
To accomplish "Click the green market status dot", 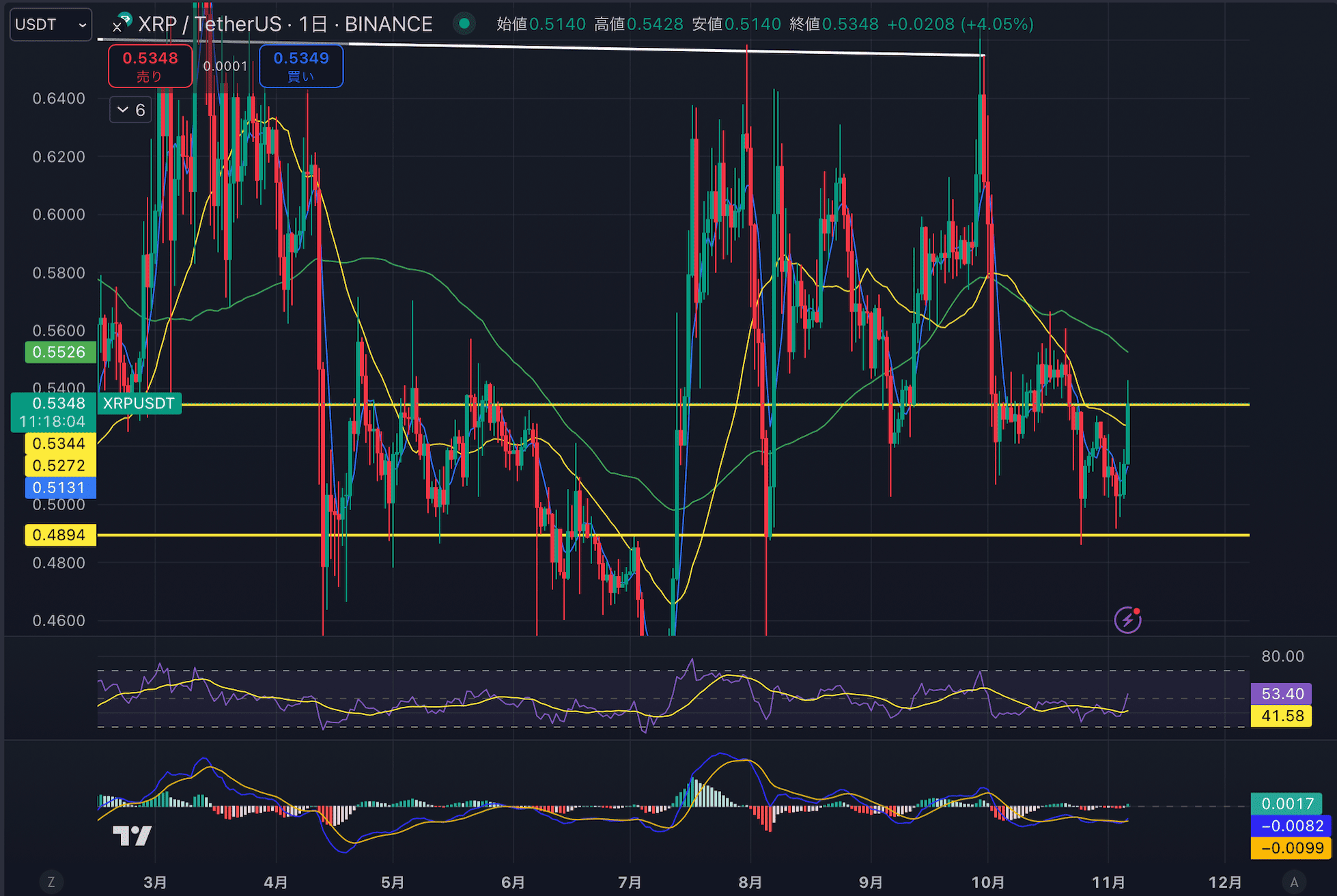I will [x=464, y=24].
